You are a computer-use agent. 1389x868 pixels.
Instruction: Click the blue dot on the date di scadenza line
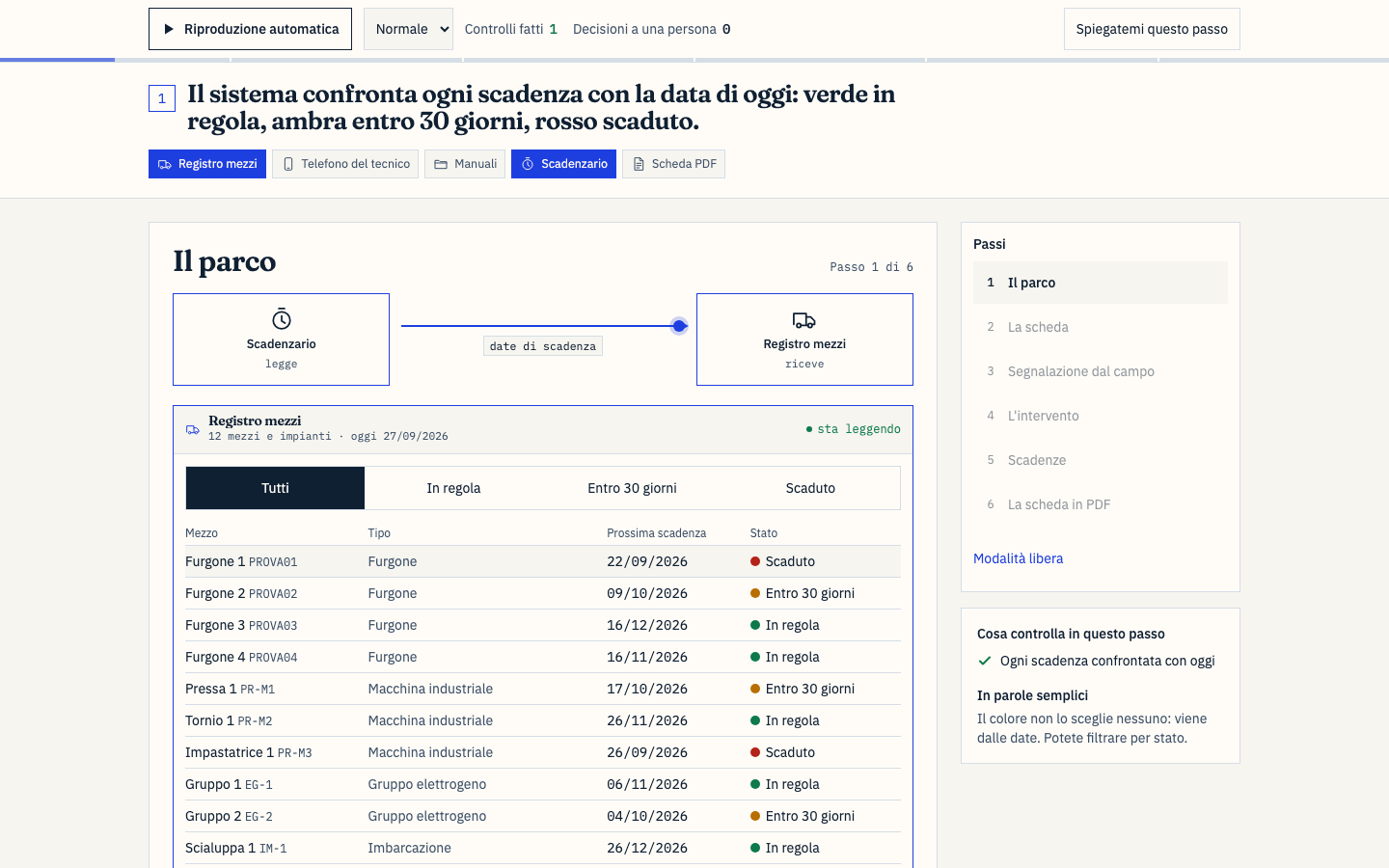(x=679, y=326)
